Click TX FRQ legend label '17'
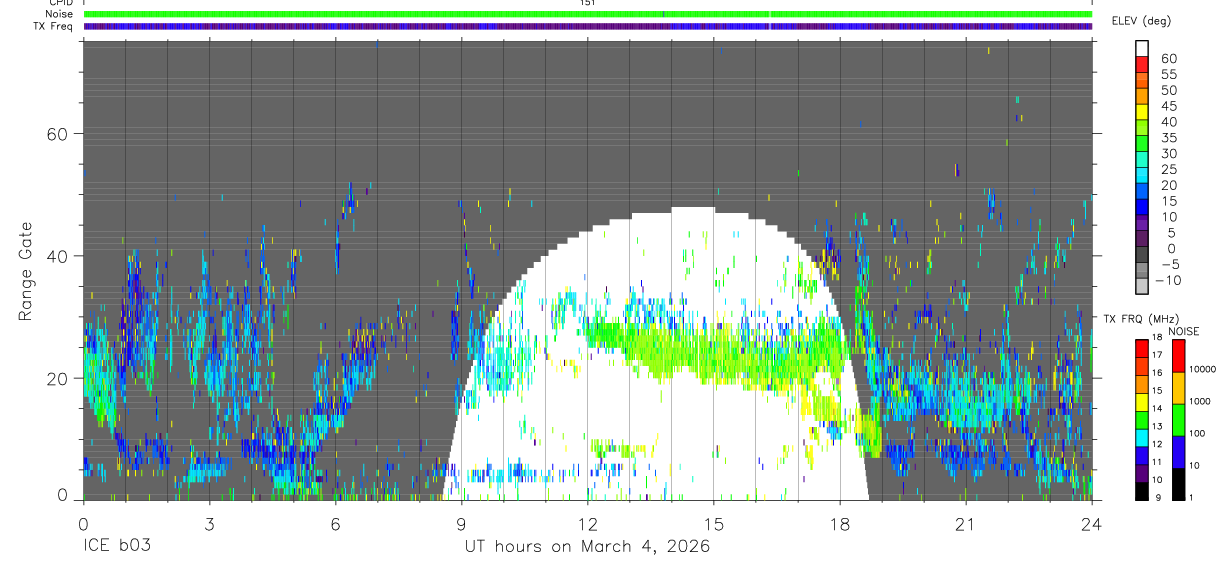This screenshot has width=1228, height=567. tap(1157, 355)
